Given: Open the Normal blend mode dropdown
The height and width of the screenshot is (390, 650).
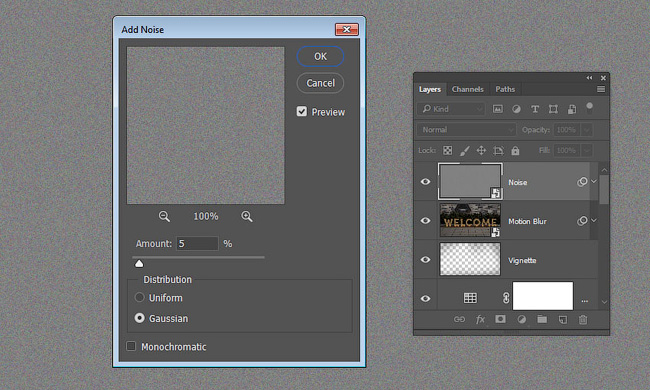Looking at the screenshot, I should 466,130.
